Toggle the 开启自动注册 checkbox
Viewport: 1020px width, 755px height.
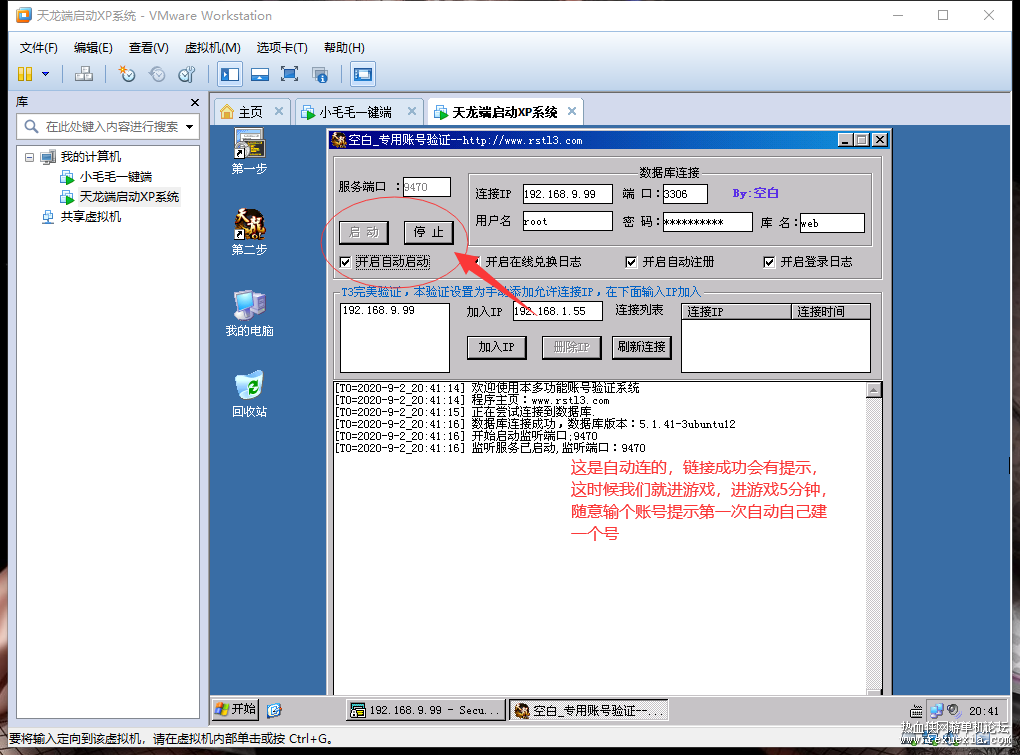point(631,262)
